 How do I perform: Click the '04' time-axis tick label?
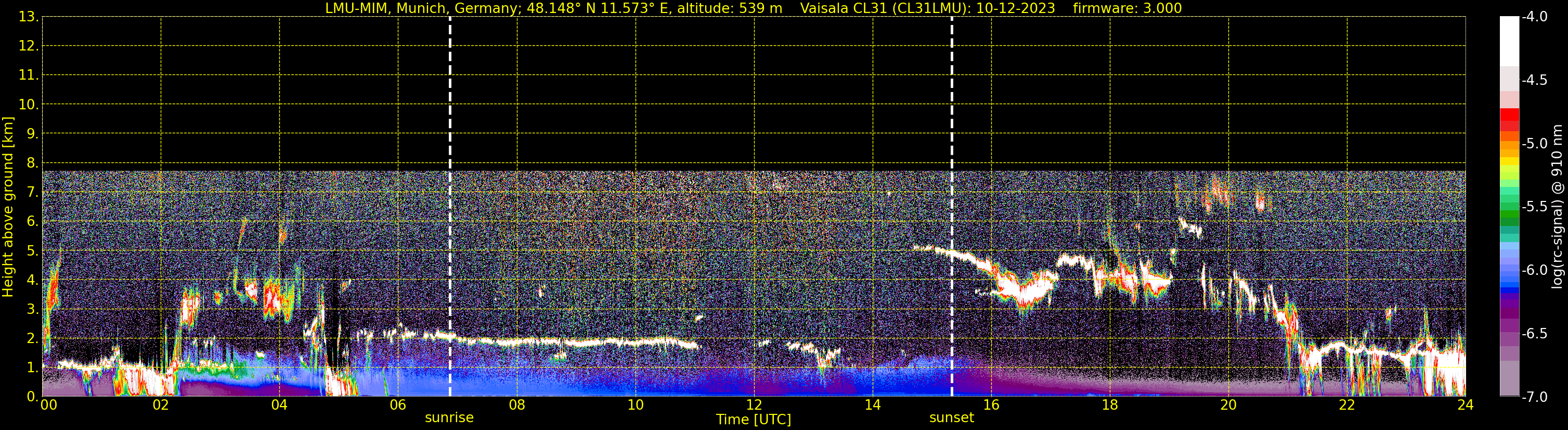(279, 405)
